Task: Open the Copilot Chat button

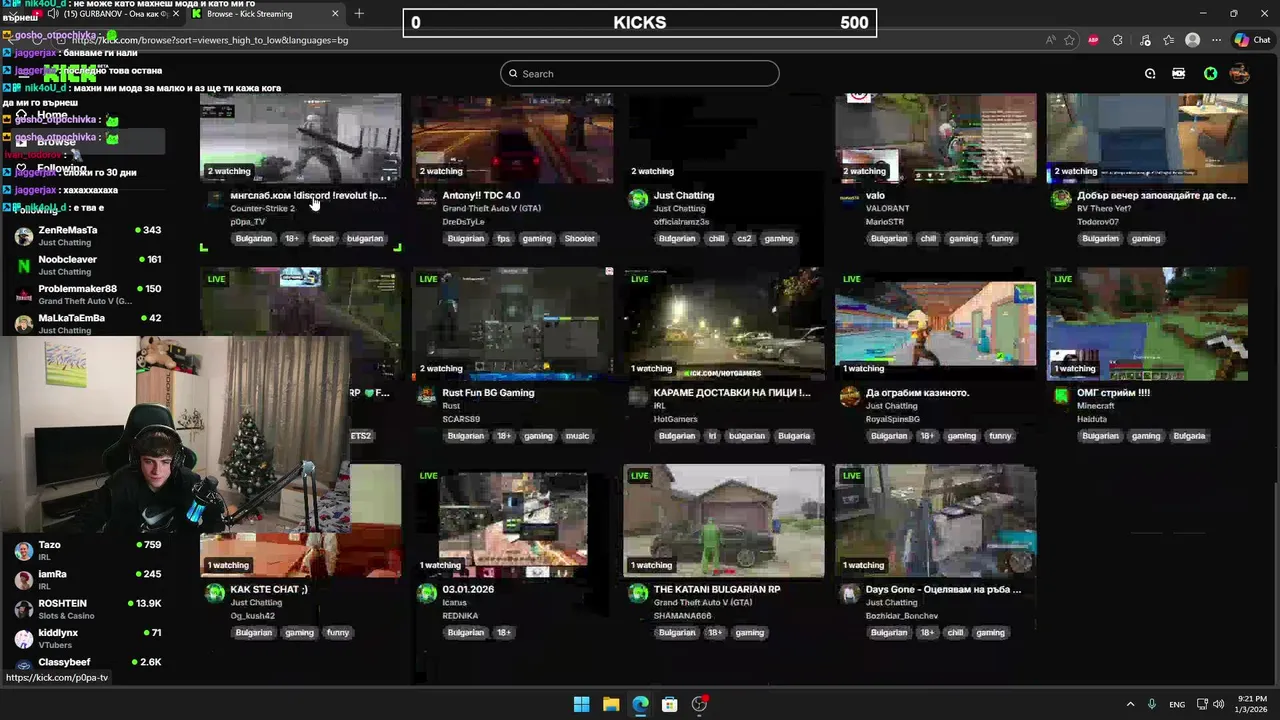Action: click(1253, 40)
